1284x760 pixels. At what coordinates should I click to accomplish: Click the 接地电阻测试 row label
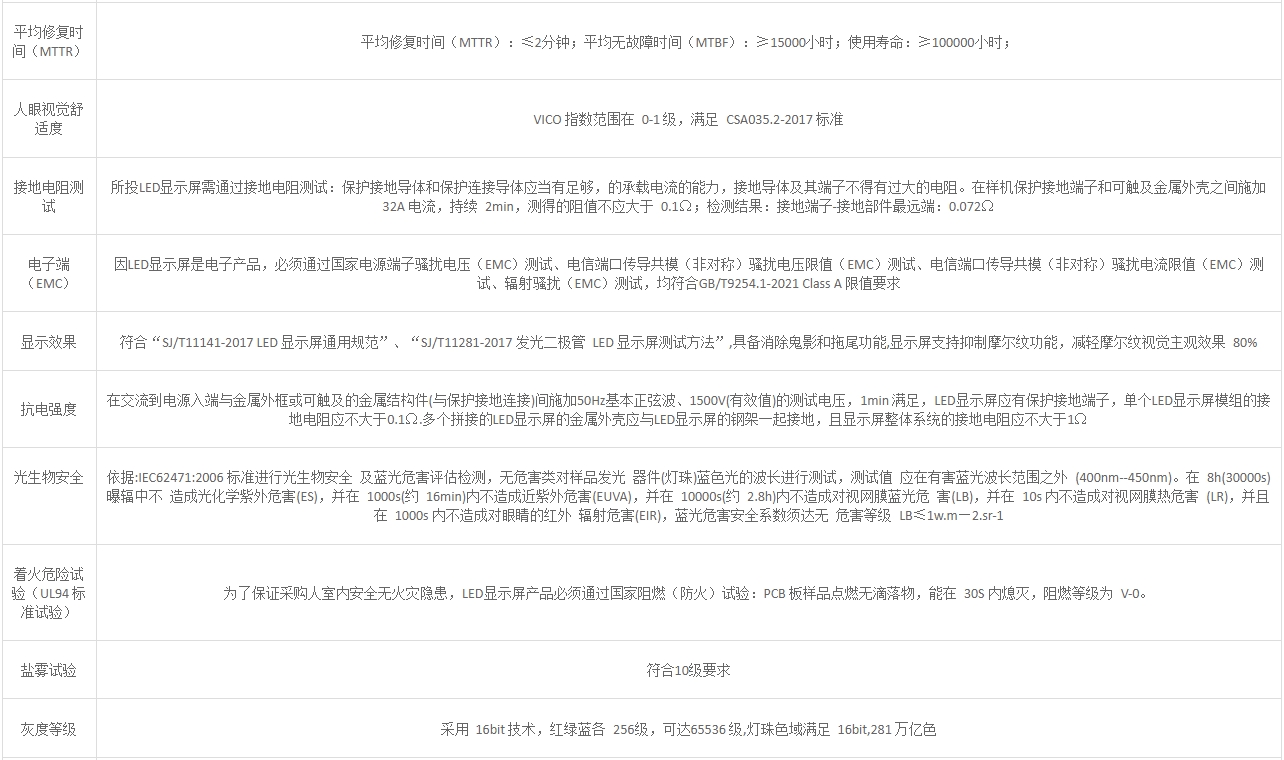pyautogui.click(x=48, y=196)
